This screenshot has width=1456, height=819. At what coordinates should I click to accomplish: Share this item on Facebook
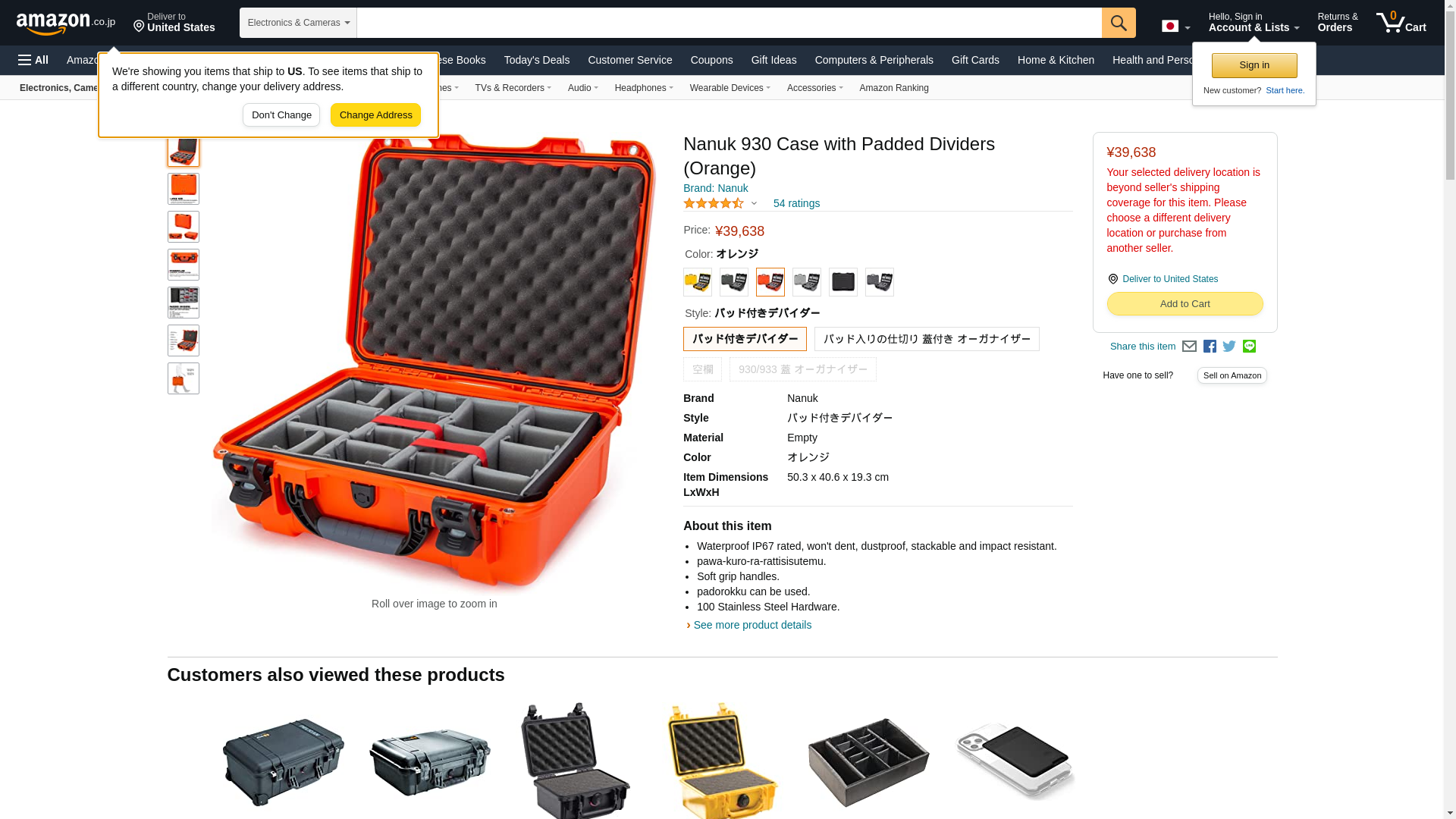(x=1210, y=347)
